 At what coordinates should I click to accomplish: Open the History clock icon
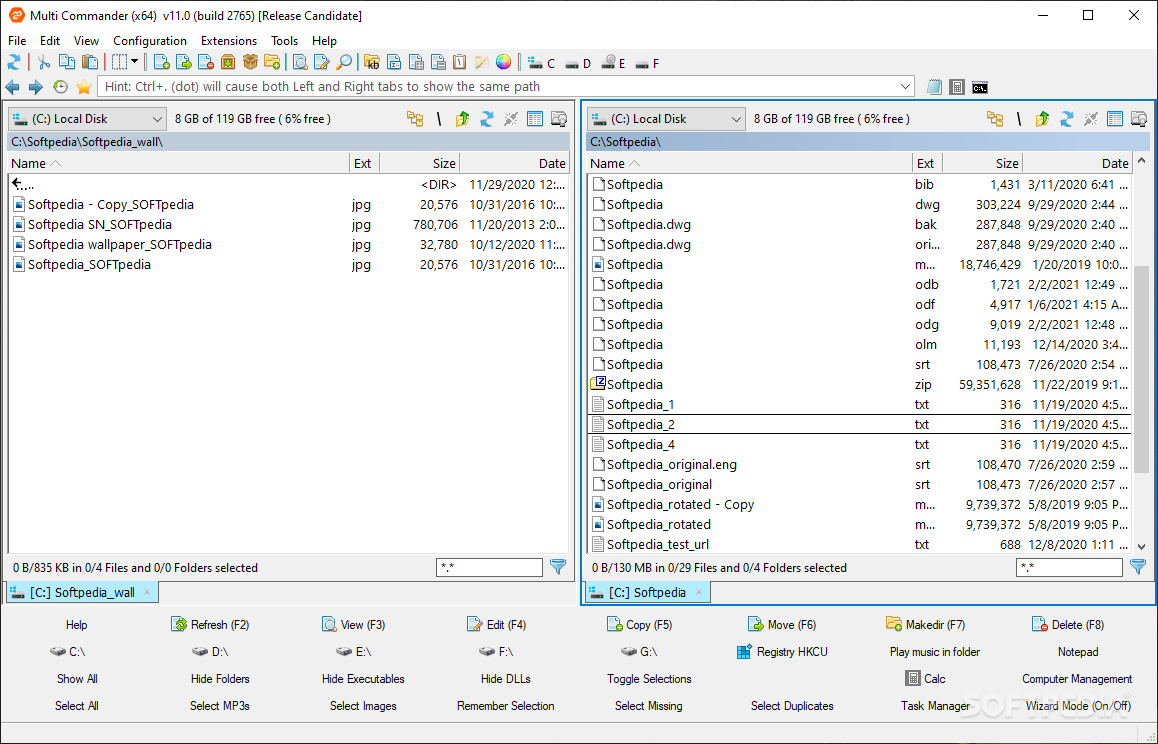pyautogui.click(x=60, y=87)
